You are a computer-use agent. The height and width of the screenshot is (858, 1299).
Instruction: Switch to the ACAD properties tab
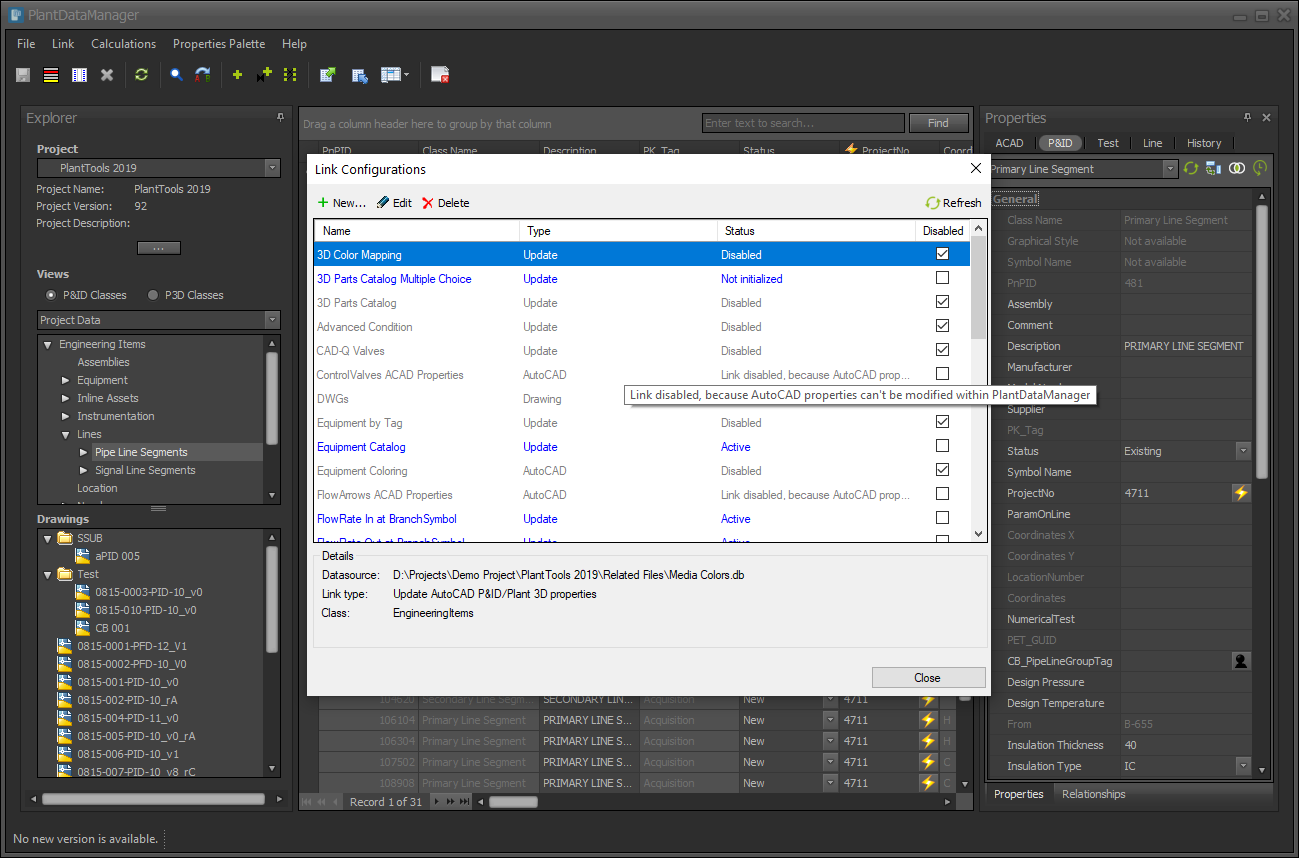[1009, 143]
